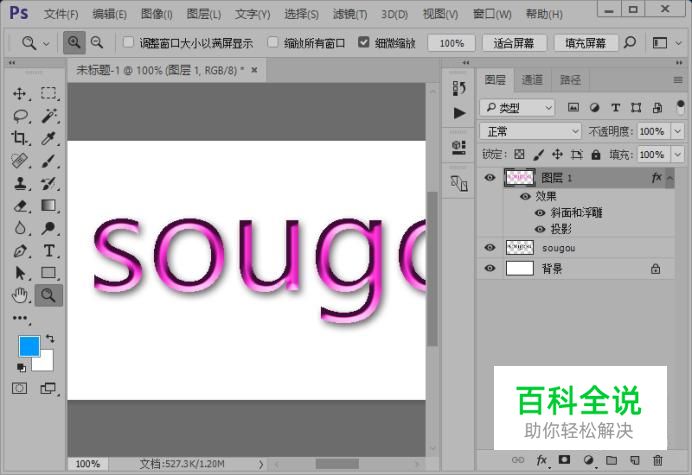Toggle Quick Mask mode
Viewport: 692px width, 475px height.
pos(19,388)
